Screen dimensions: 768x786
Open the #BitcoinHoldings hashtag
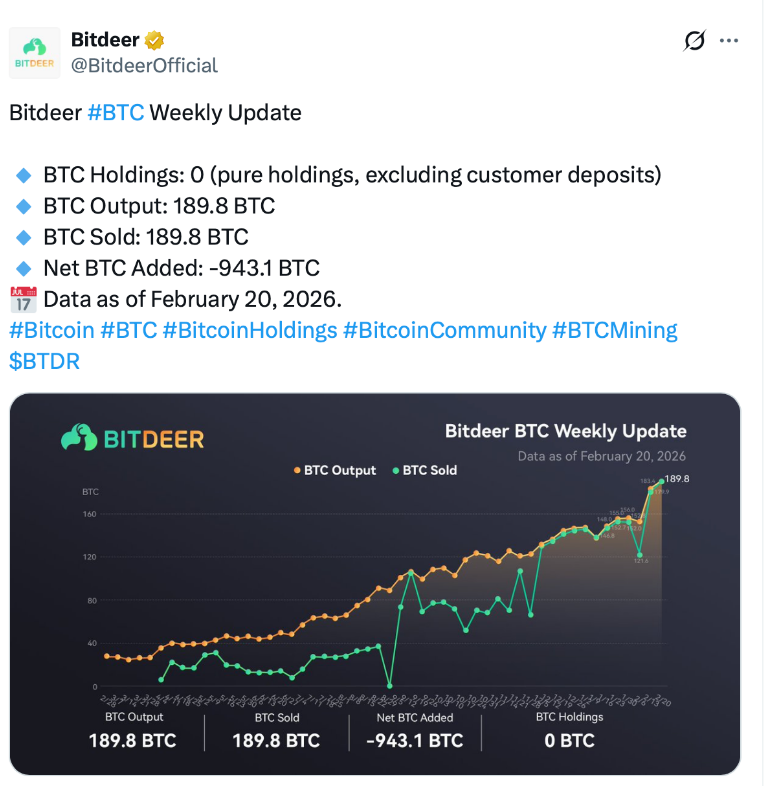coord(250,331)
